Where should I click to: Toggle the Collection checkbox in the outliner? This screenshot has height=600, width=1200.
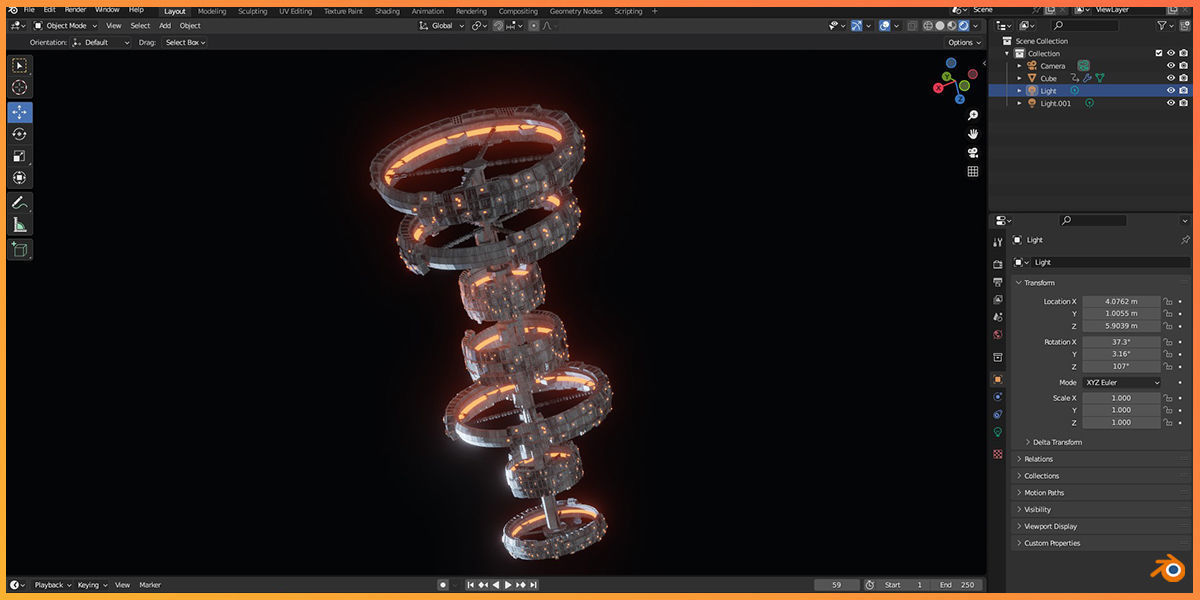click(1159, 53)
